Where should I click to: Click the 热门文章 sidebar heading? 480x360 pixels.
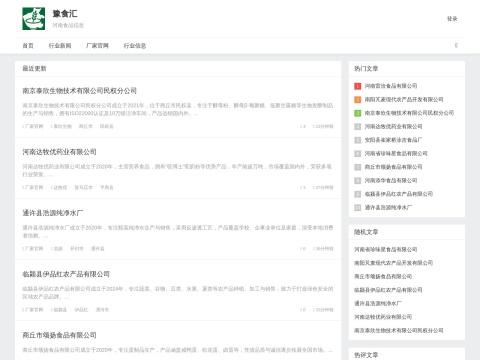(x=366, y=69)
